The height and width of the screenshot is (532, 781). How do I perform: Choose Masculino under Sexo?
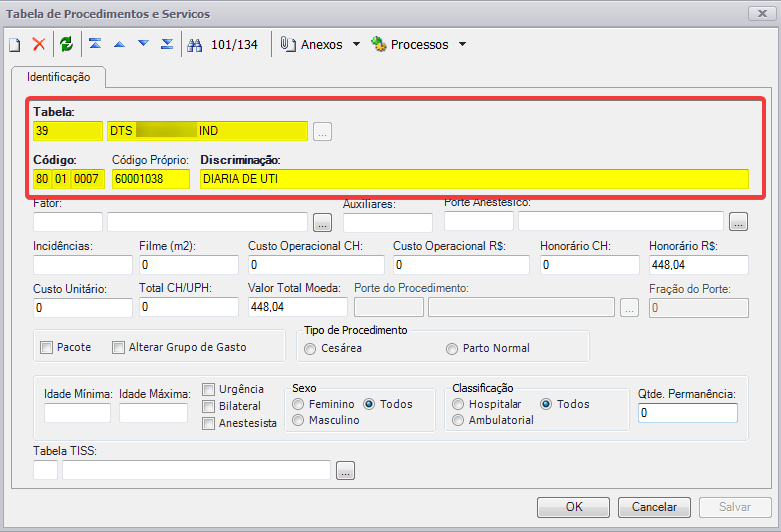[x=298, y=420]
